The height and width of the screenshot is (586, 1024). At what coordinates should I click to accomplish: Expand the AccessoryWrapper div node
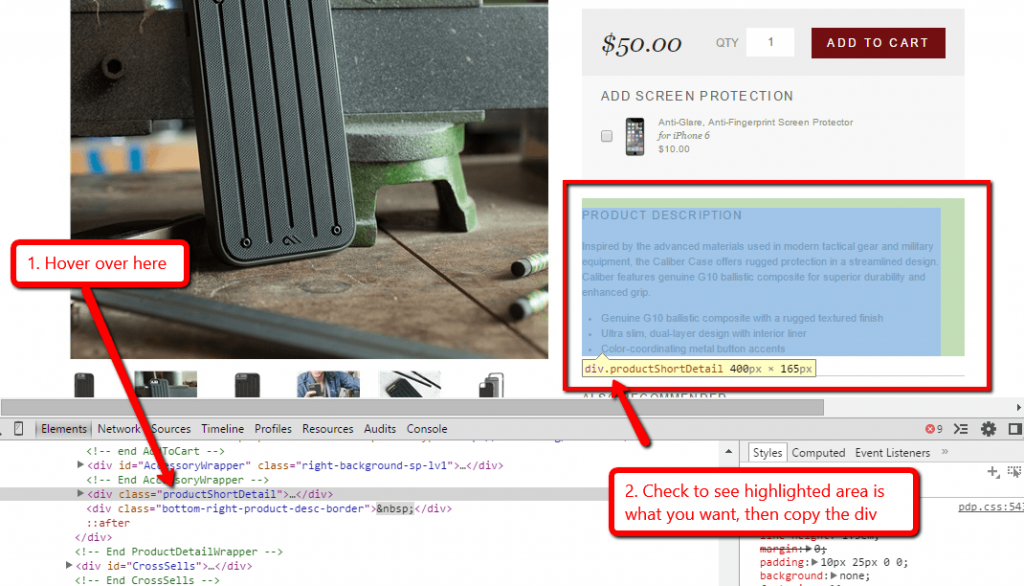click(80, 465)
